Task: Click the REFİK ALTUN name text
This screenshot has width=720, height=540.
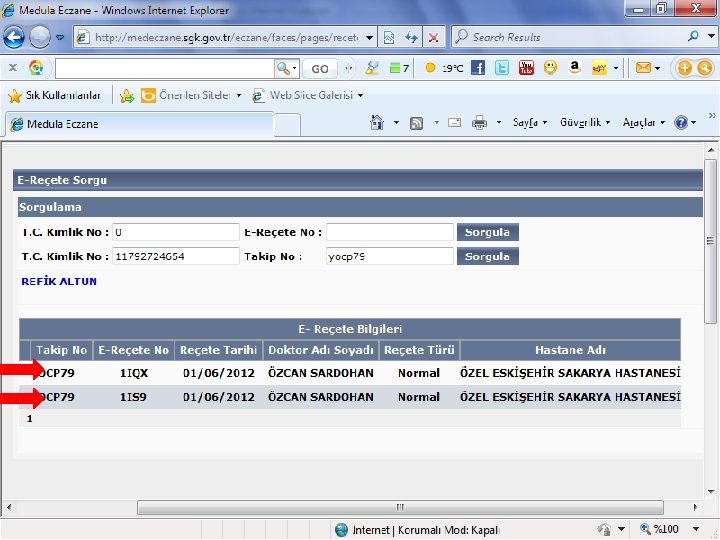Action: pos(59,281)
